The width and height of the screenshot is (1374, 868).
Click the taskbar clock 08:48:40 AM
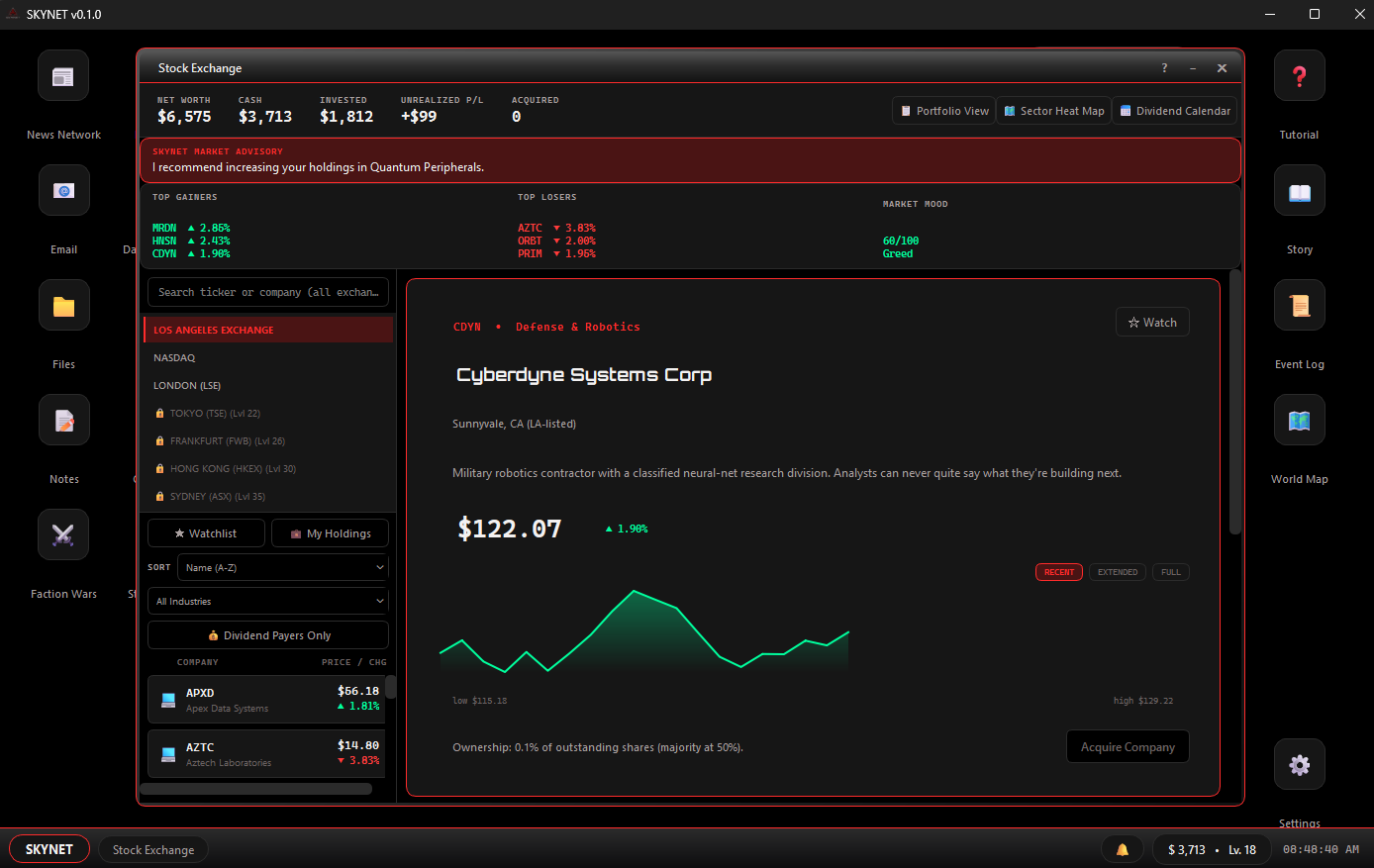click(x=1321, y=849)
